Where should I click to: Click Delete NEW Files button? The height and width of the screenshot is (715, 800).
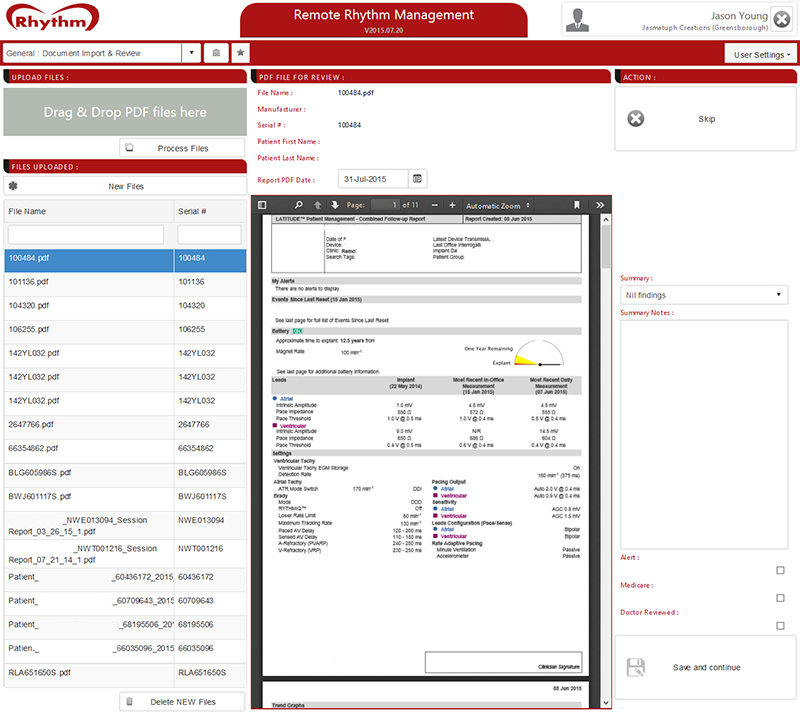(x=182, y=702)
